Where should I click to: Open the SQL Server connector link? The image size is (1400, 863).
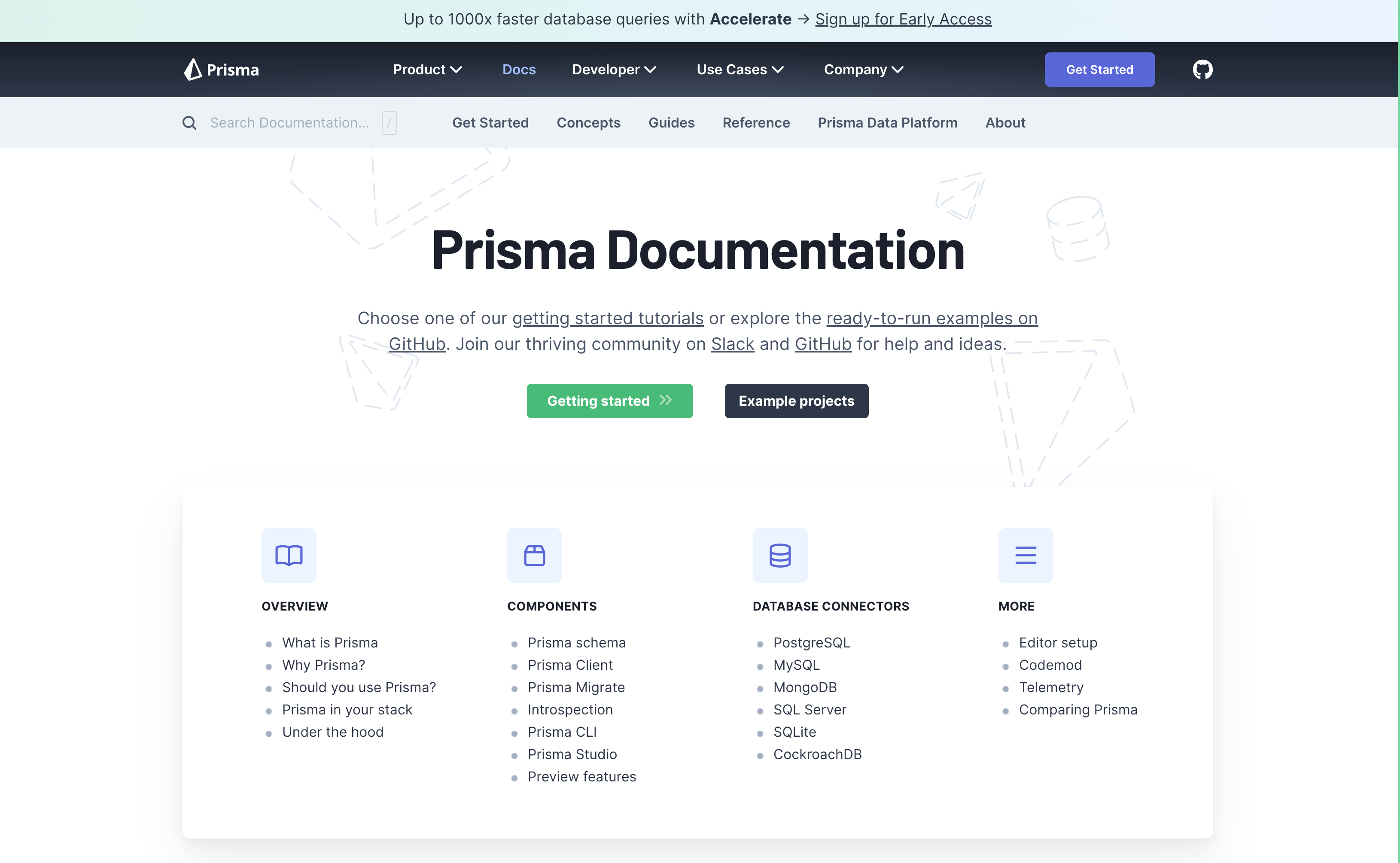pyautogui.click(x=810, y=709)
